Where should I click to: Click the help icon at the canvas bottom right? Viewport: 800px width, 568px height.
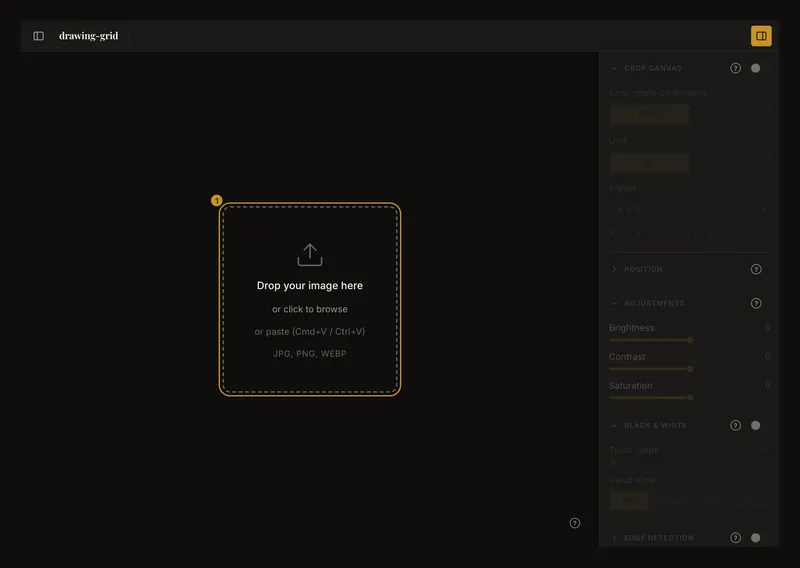tap(574, 523)
